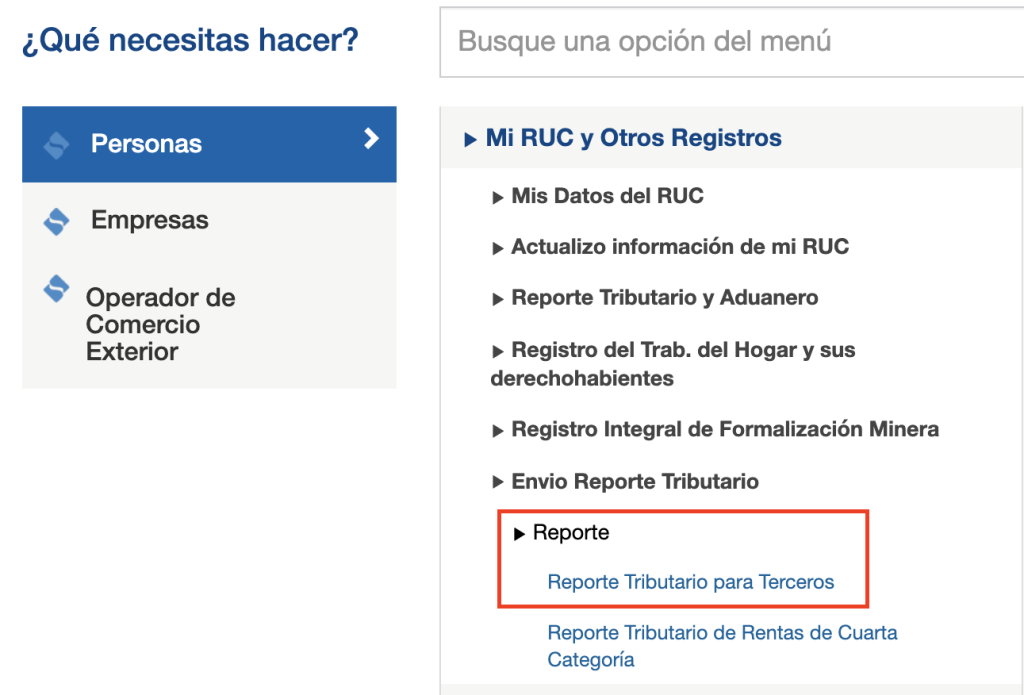The image size is (1024, 695).
Task: Click the blue diamond icon beside Empresas
Action: 57,221
